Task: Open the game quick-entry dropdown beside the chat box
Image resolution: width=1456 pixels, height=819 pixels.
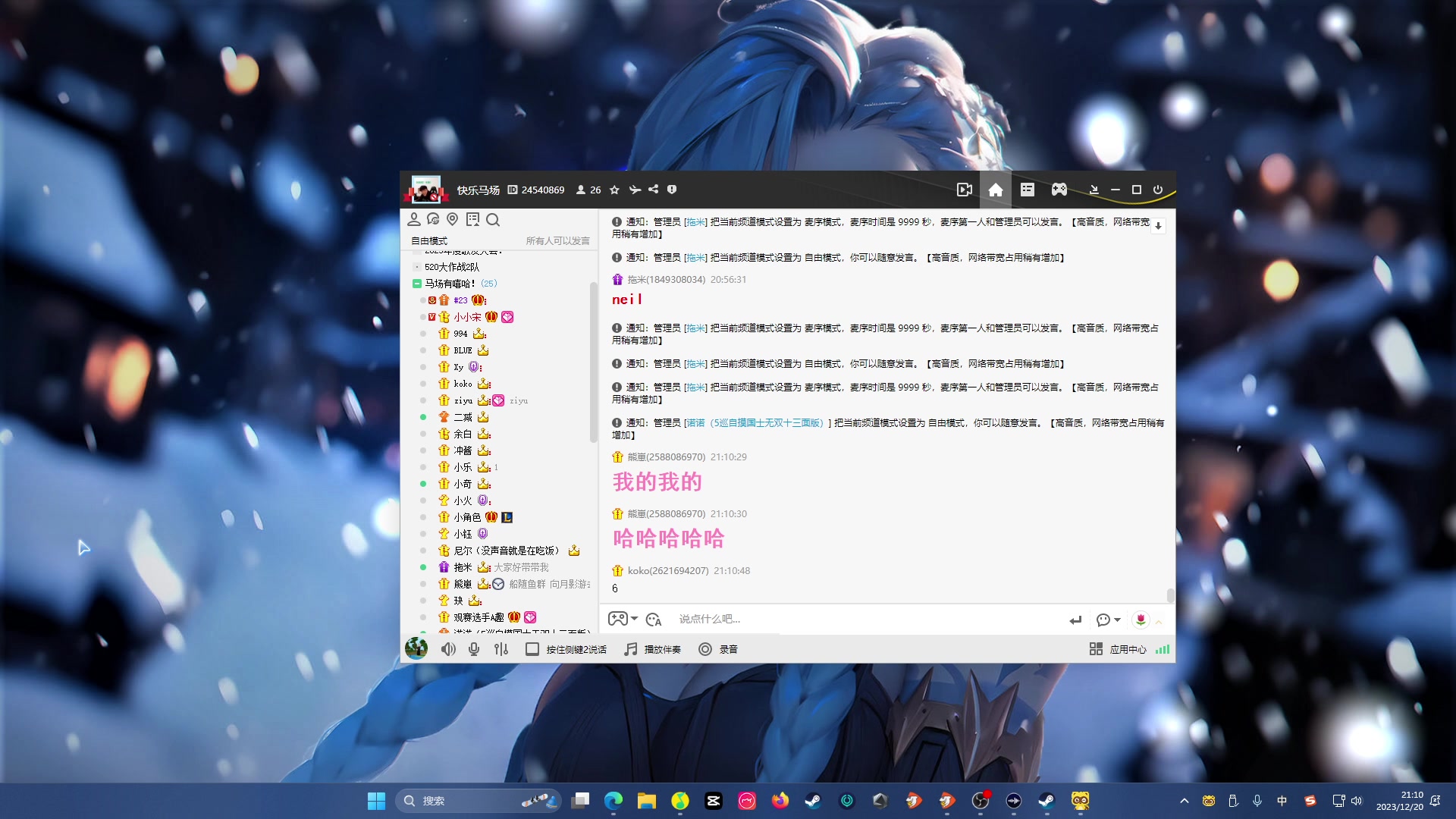Action: (622, 620)
